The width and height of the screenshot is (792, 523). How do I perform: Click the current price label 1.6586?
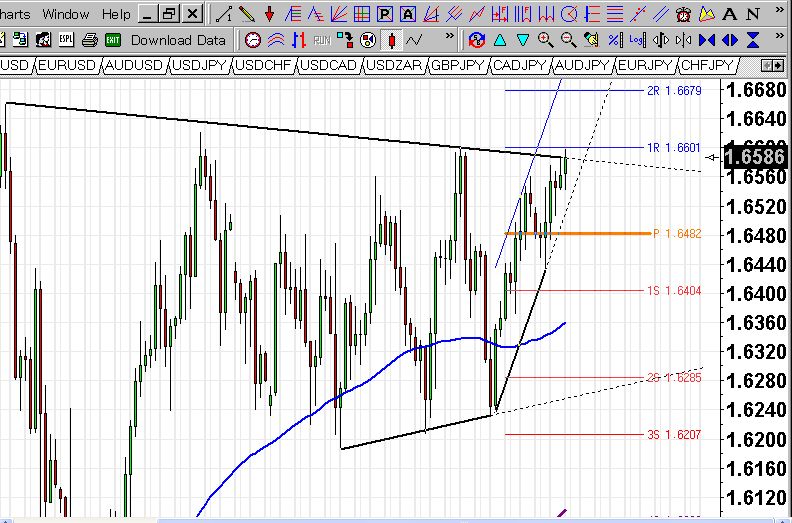(x=755, y=157)
